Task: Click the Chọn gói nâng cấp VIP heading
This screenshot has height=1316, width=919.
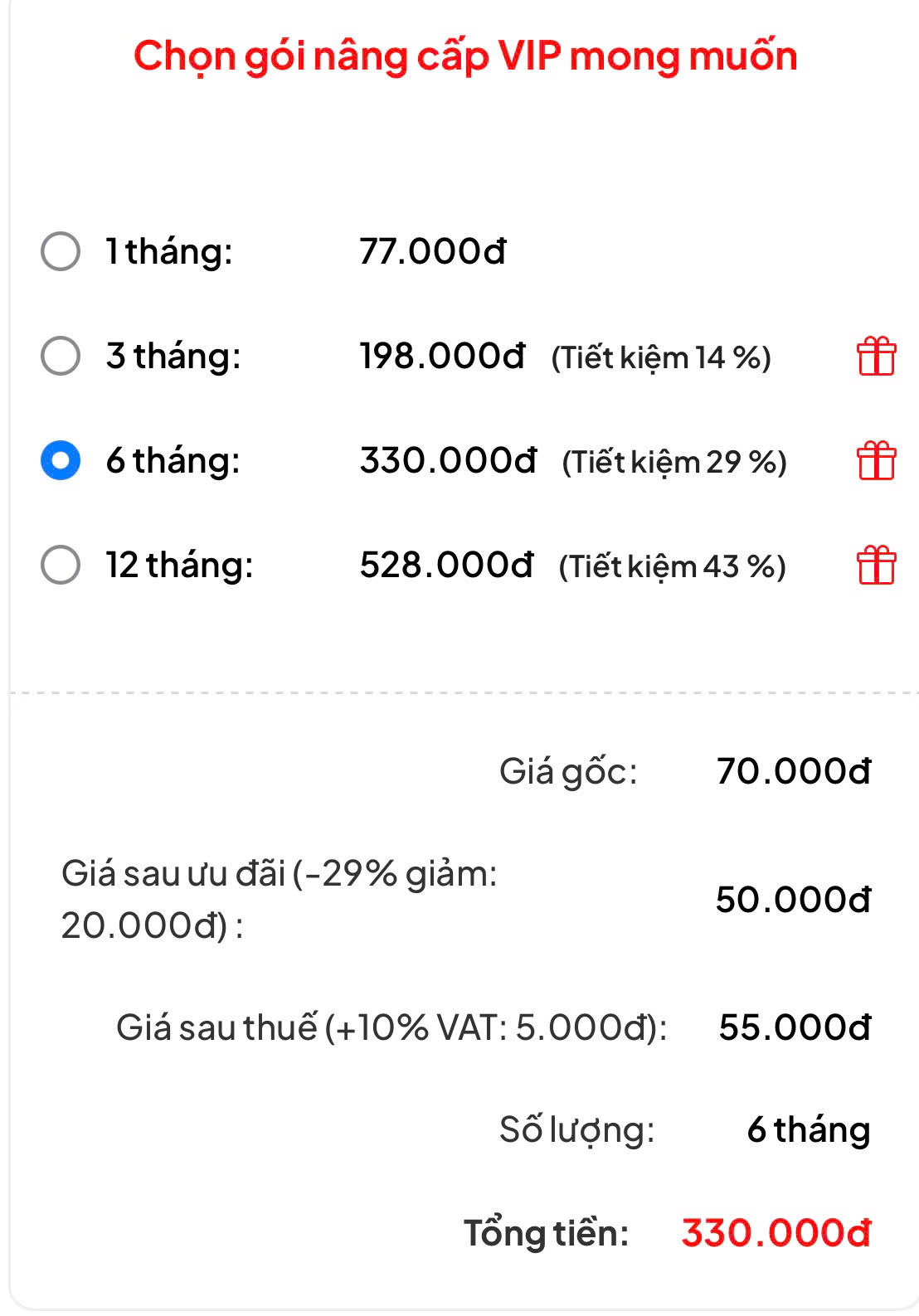Action: click(x=465, y=57)
